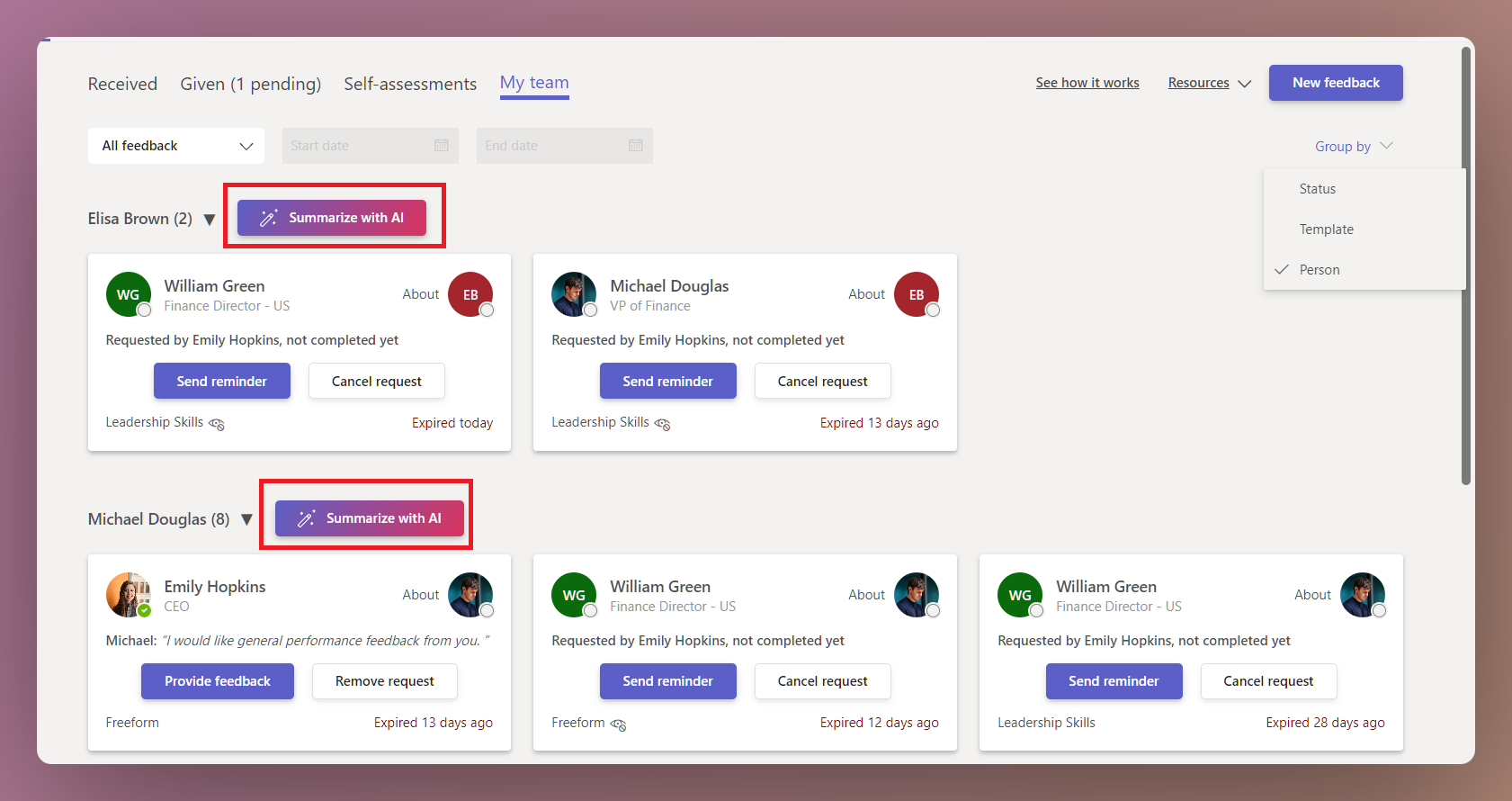This screenshot has height=801, width=1512.
Task: Click the End date calendar icon
Action: tap(635, 146)
